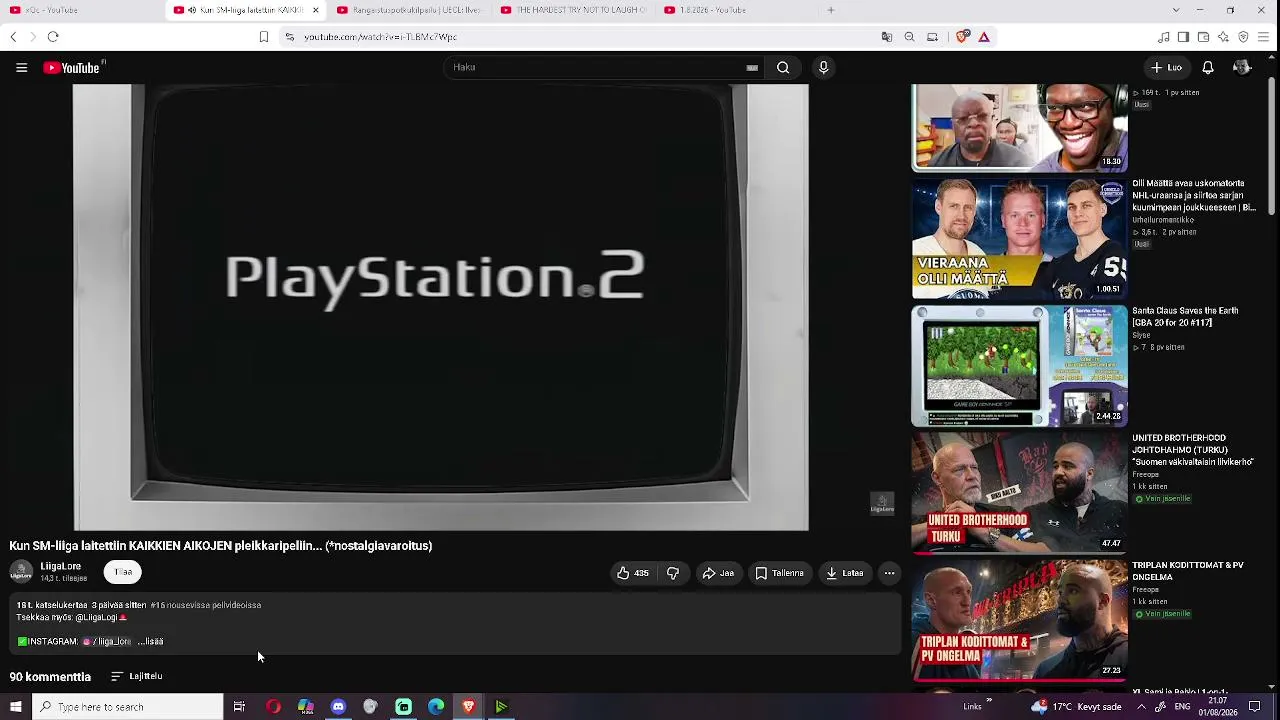Image resolution: width=1280 pixels, height=720 pixels.
Task: Switch to Rangaistuspotkukilpailu UECL tab
Action: pyautogui.click(x=408, y=10)
